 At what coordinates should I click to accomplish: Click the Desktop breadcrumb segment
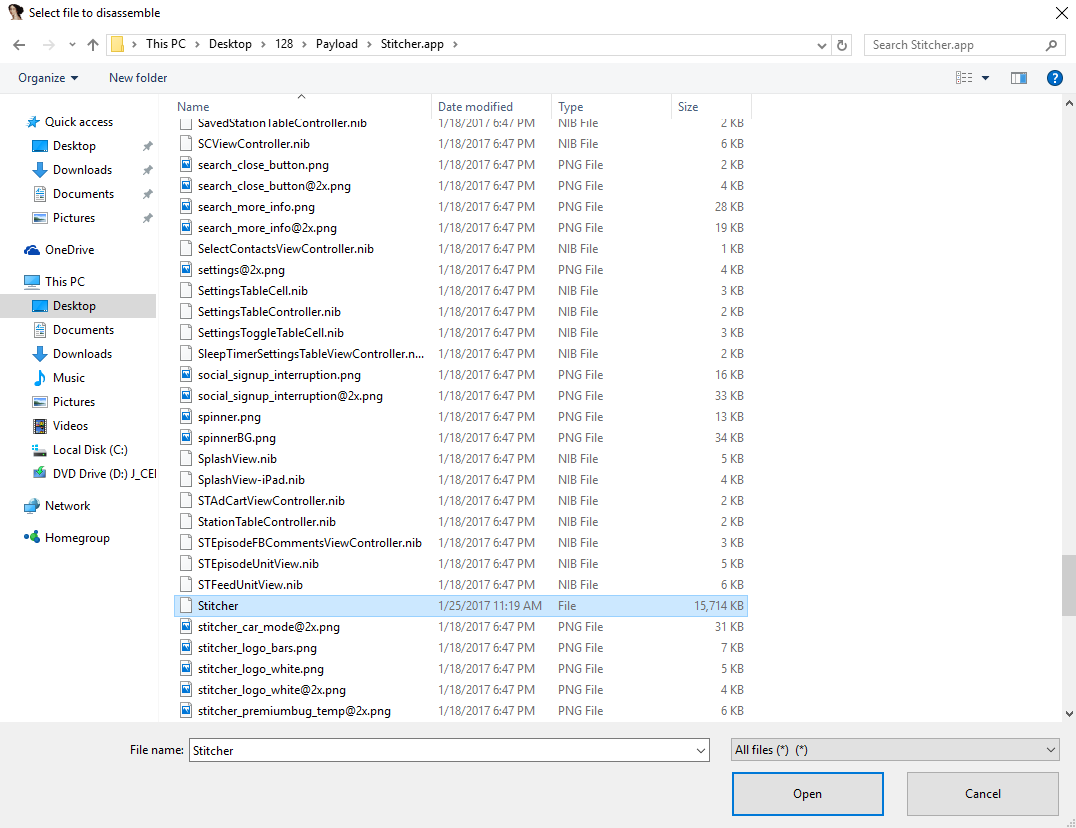pos(230,44)
